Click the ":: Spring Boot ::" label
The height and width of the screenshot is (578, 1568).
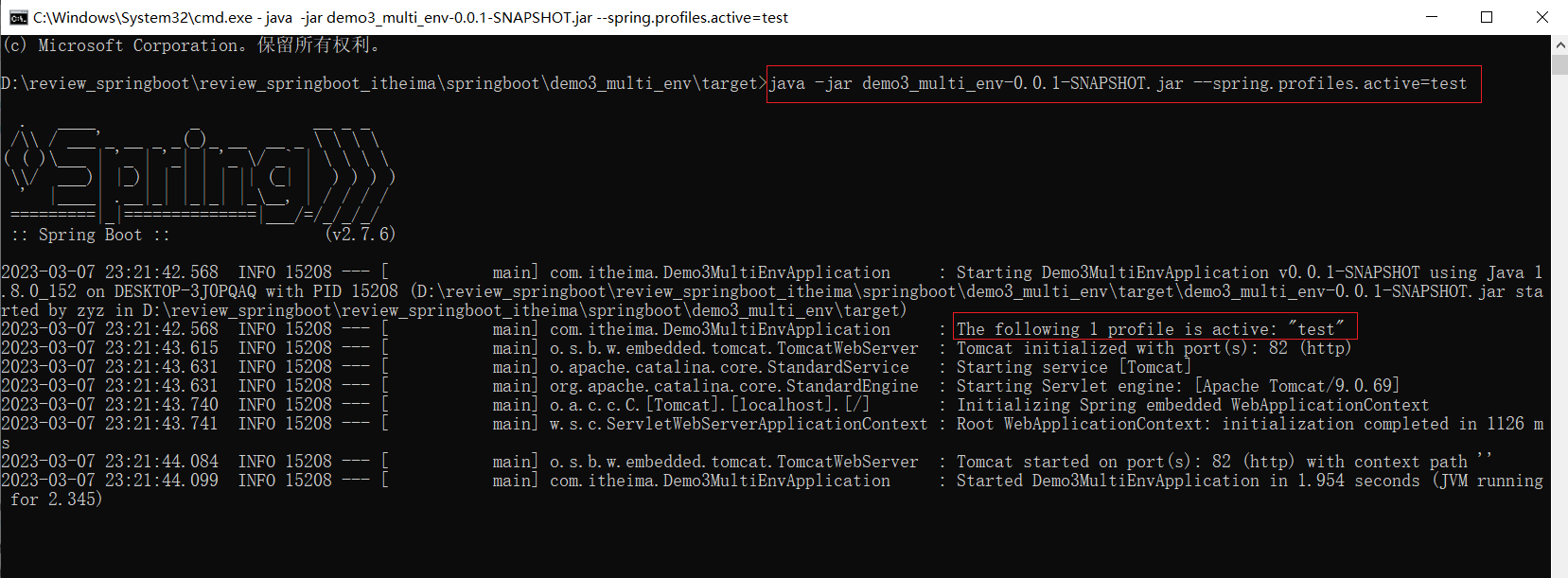point(91,235)
